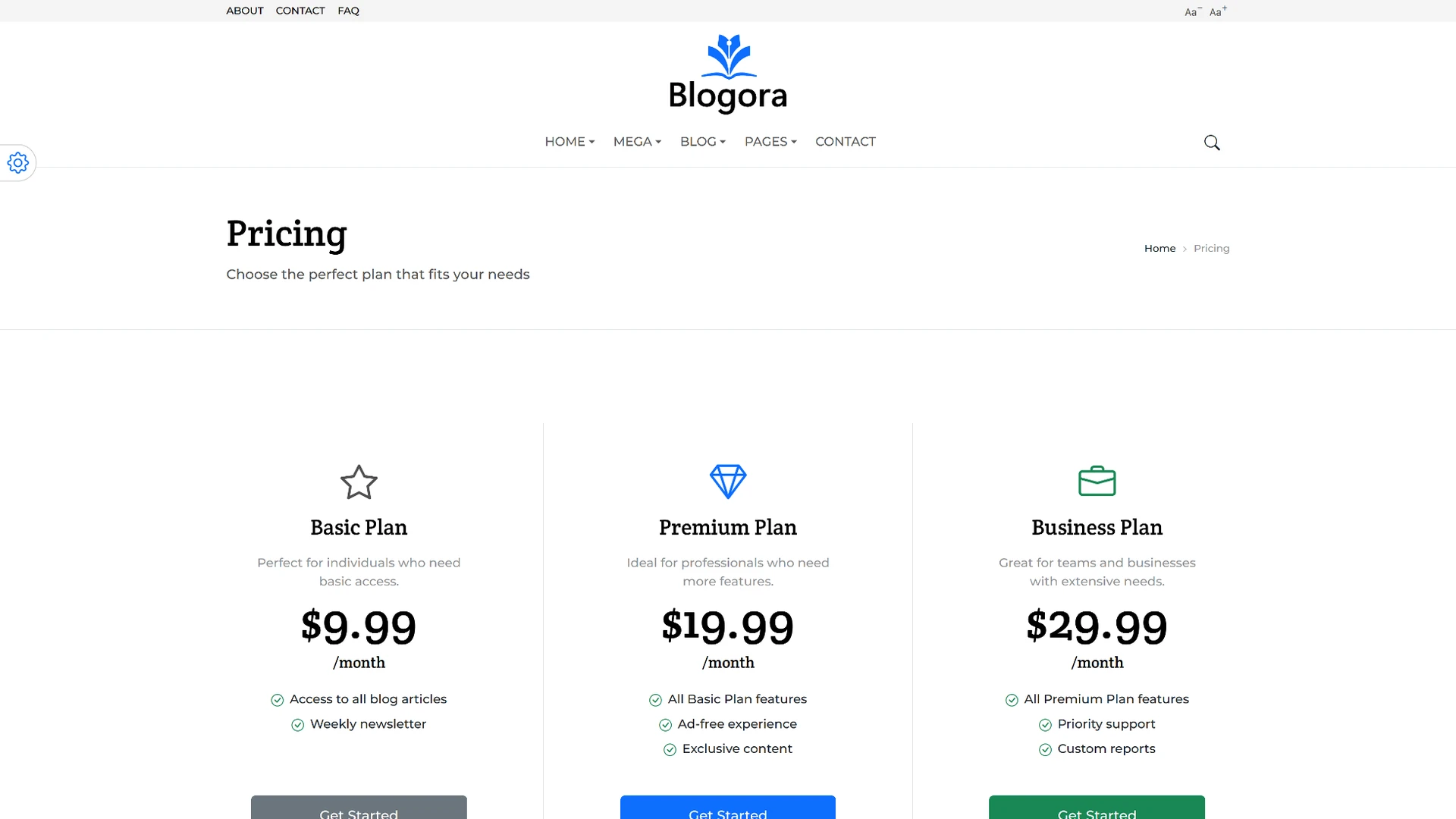
Task: Click the $19.99 price
Action: pyautogui.click(x=728, y=627)
